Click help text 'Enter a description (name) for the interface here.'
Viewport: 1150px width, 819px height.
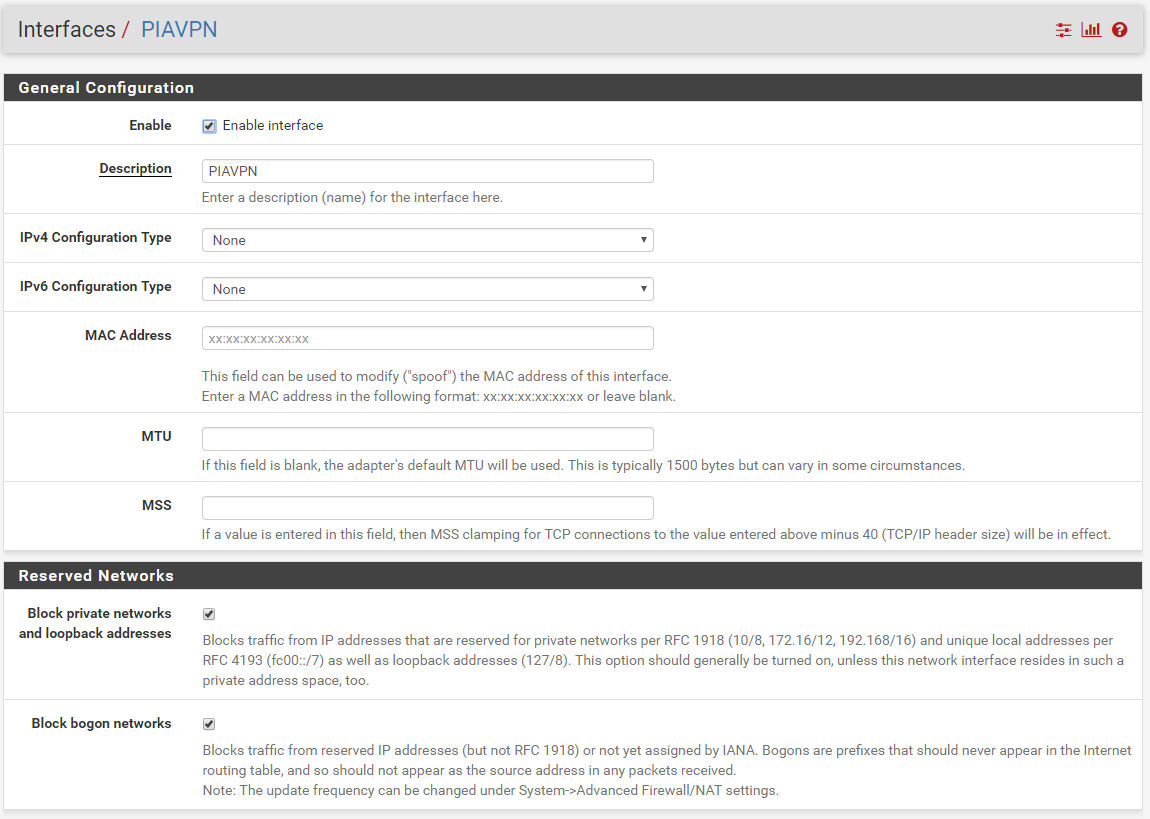pos(352,197)
